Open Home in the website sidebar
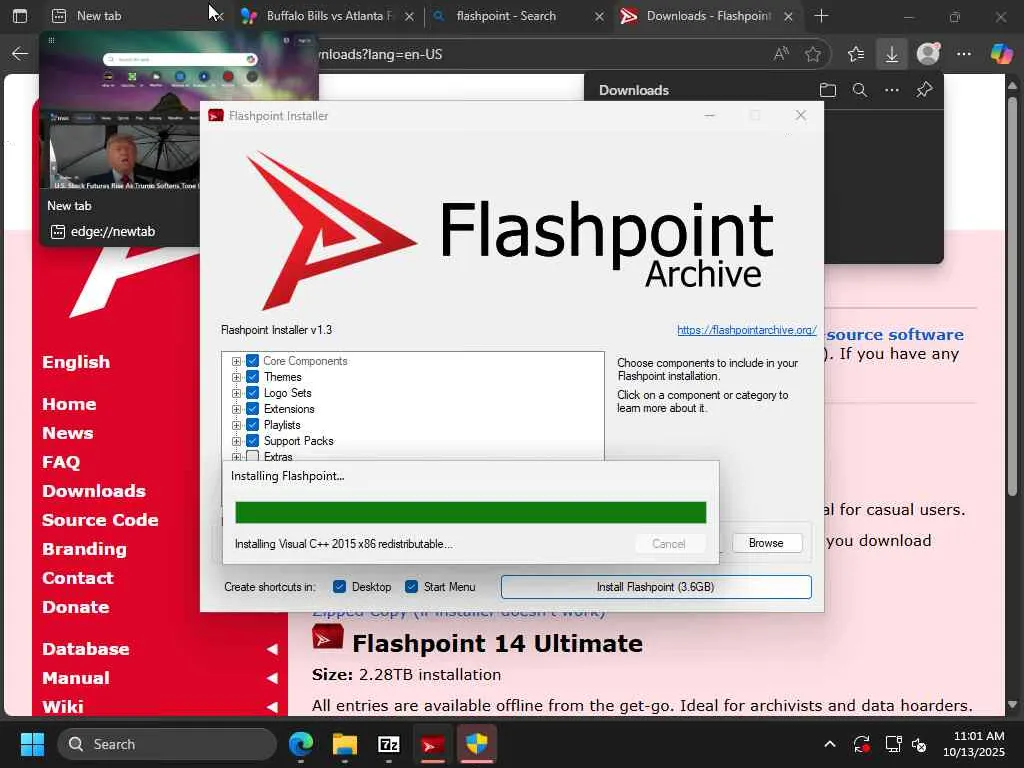Screen dimensions: 1024x768 (x=69, y=404)
